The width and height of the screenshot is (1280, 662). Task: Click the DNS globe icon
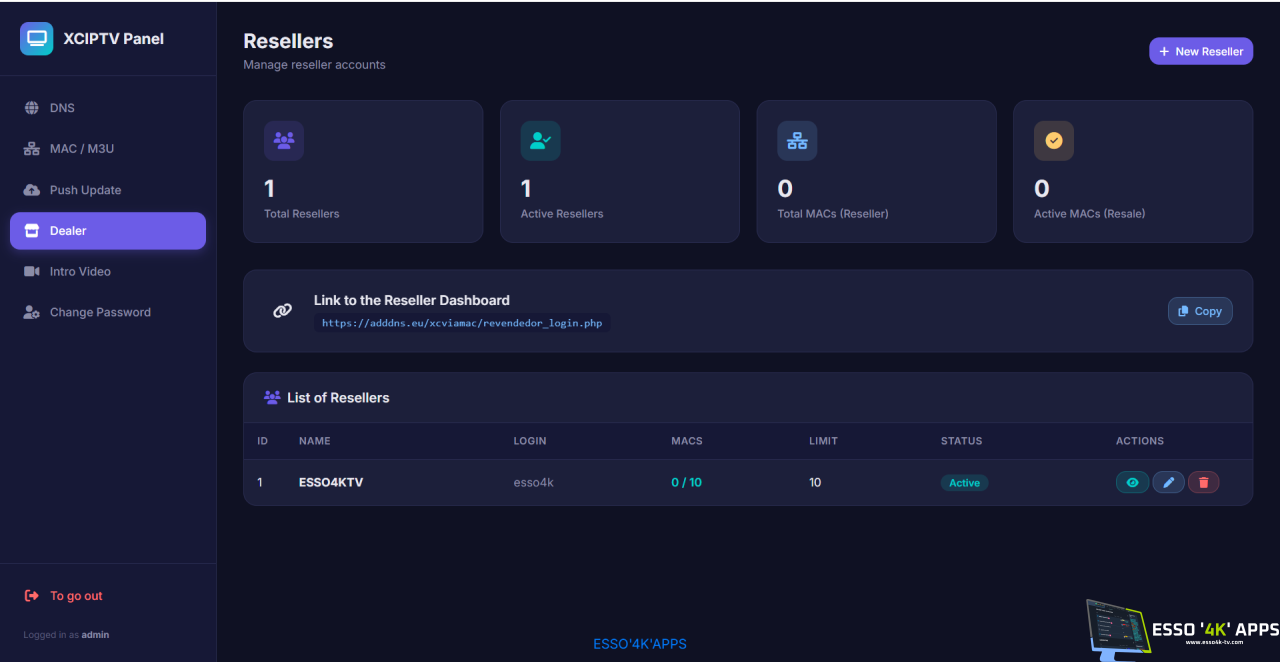pos(32,108)
